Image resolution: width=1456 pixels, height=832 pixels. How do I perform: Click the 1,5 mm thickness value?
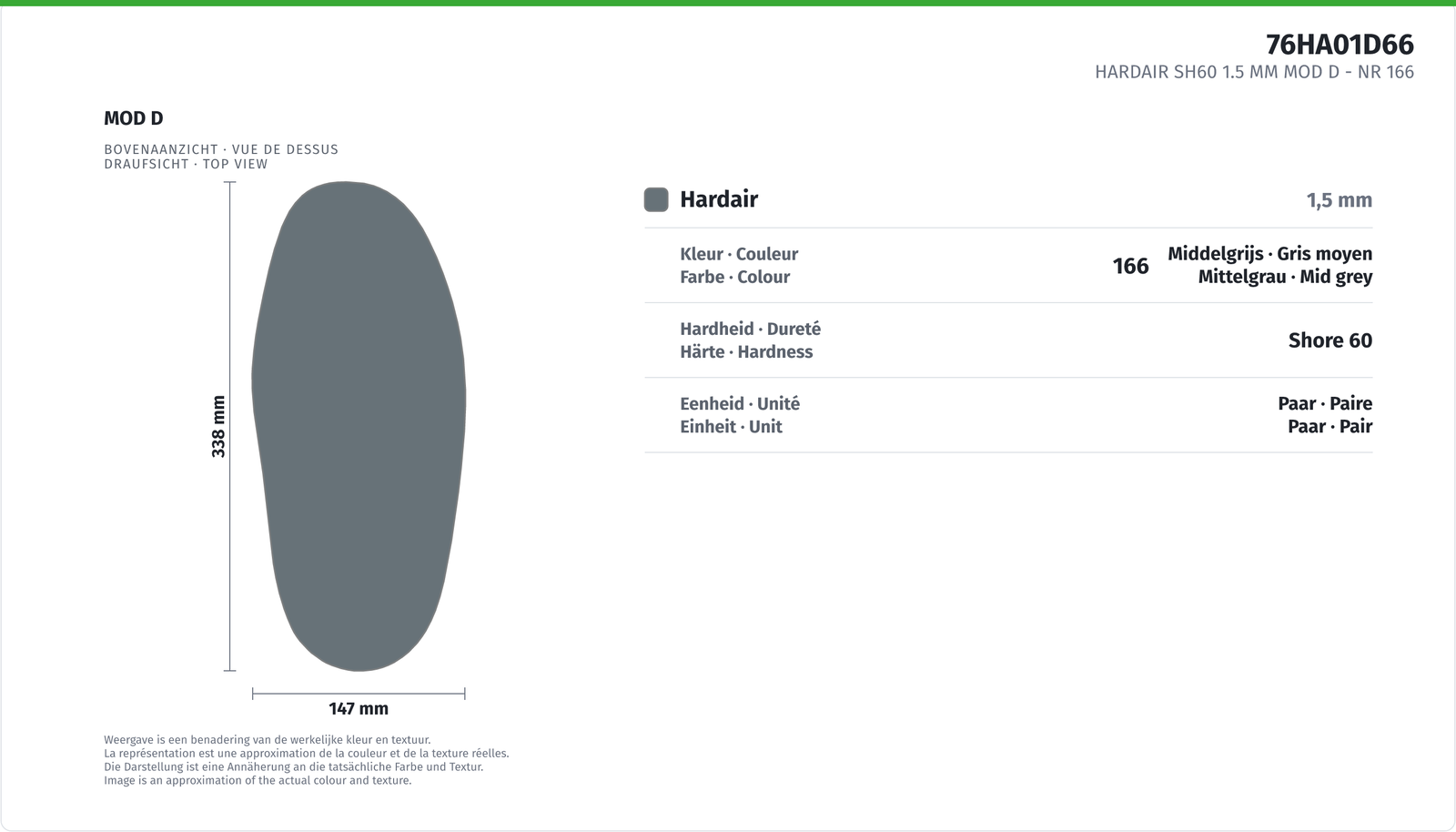1340,200
